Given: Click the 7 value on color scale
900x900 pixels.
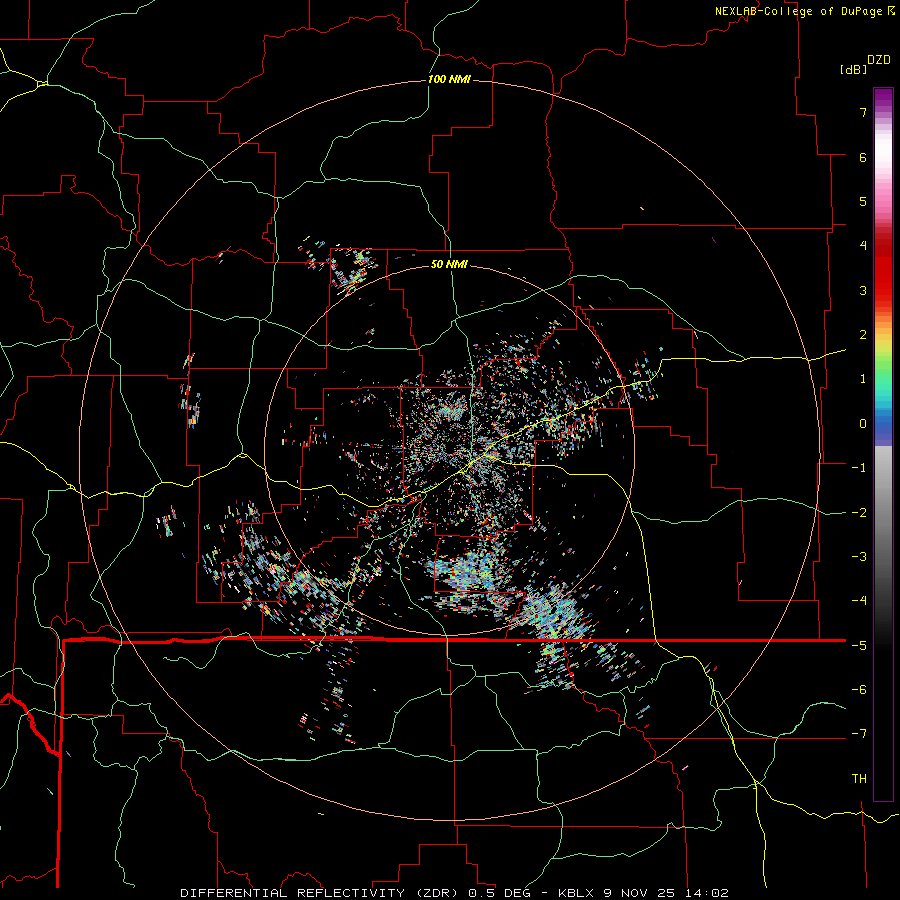Looking at the screenshot, I should point(863,112).
